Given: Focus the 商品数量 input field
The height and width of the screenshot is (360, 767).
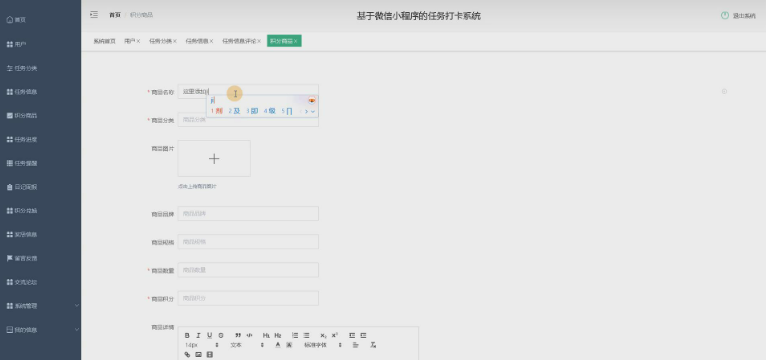Looking at the screenshot, I should 248,270.
